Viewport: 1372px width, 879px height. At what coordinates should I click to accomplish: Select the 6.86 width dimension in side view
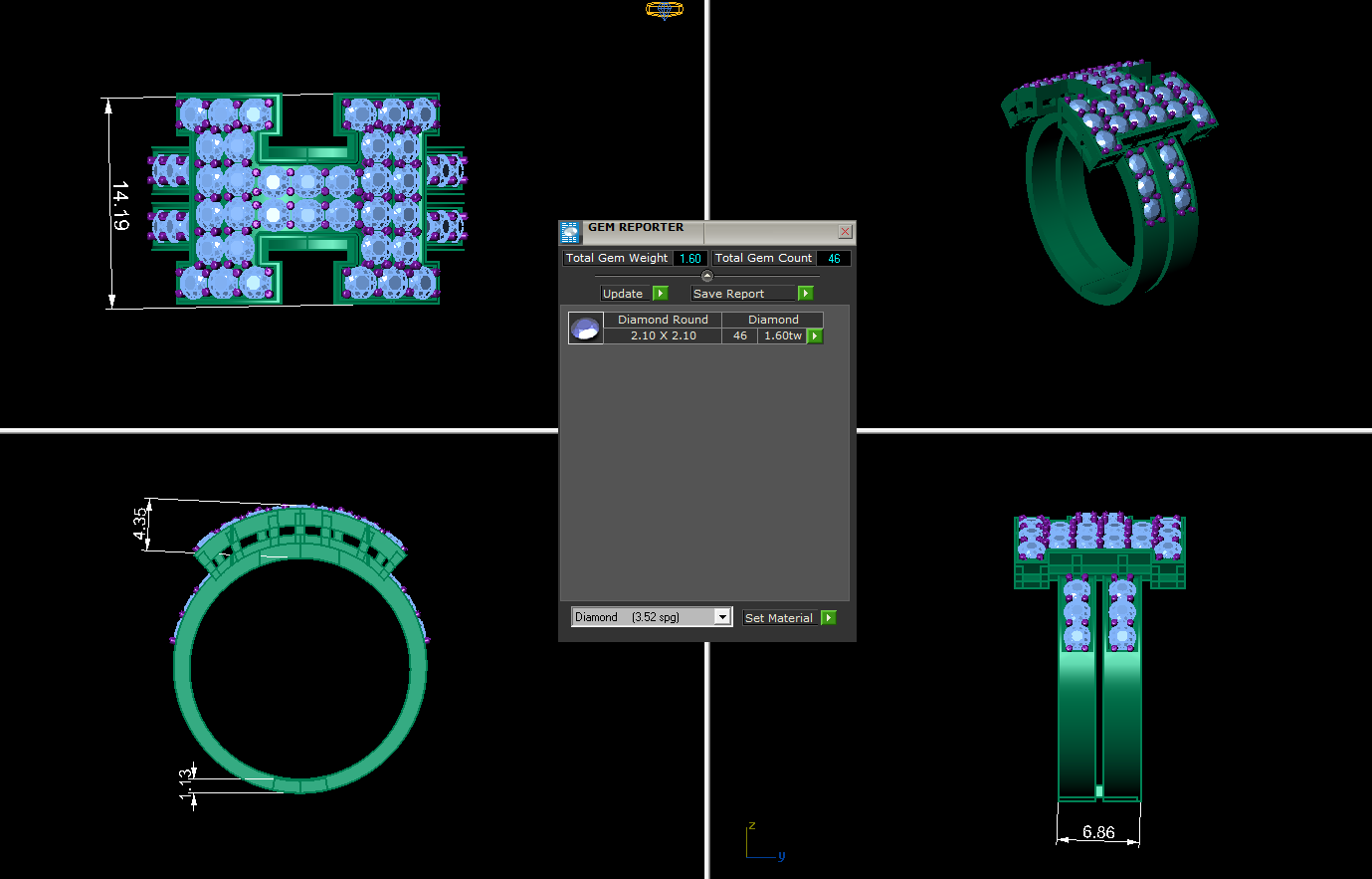pyautogui.click(x=1098, y=832)
